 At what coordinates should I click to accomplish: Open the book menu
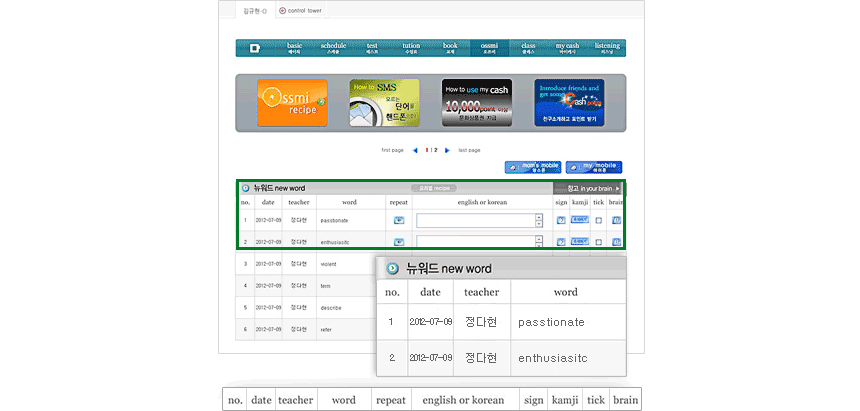point(450,48)
